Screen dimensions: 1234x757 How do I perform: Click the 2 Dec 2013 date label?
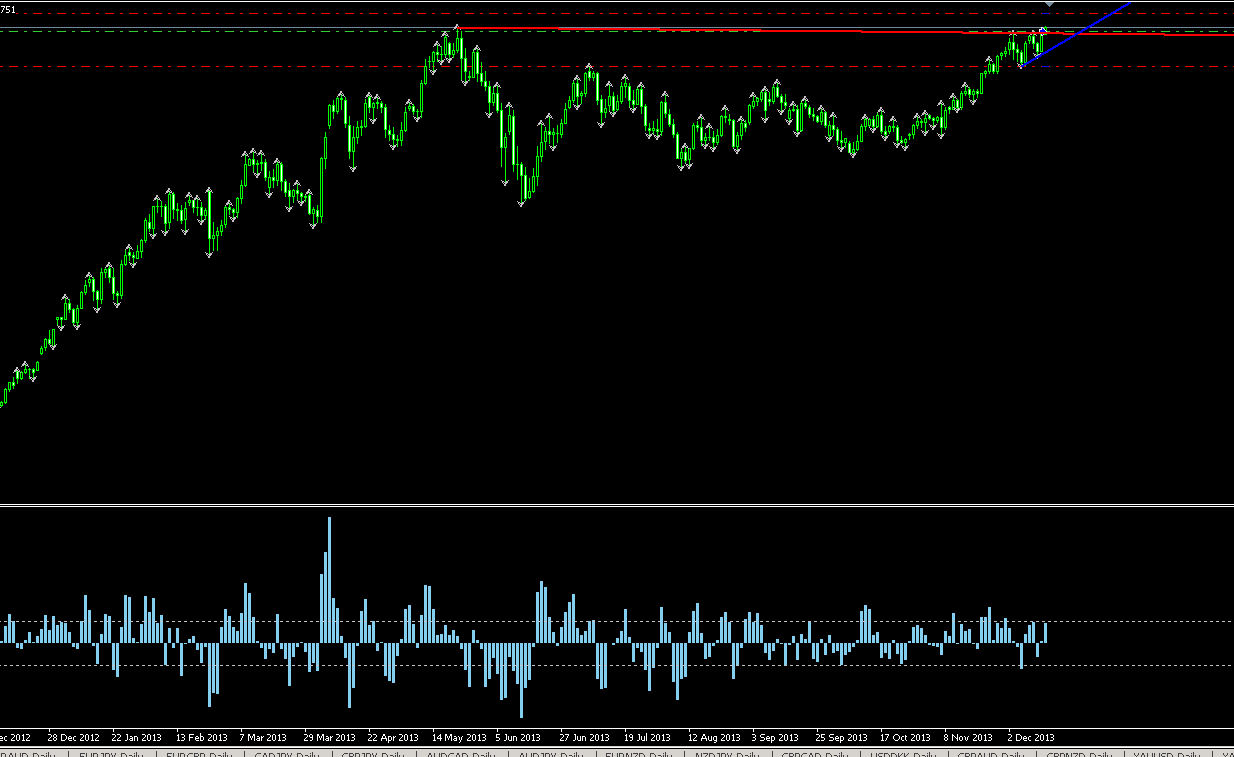pyautogui.click(x=1031, y=738)
